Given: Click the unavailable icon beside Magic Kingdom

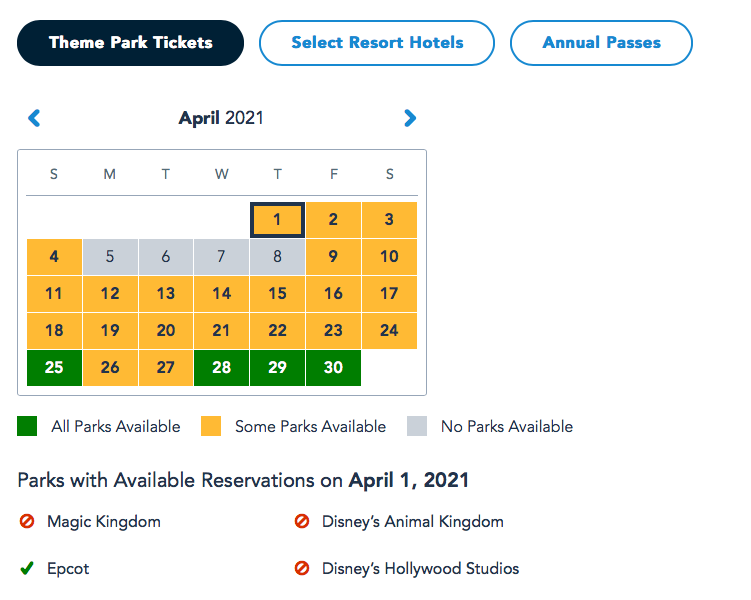Looking at the screenshot, I should [x=27, y=522].
